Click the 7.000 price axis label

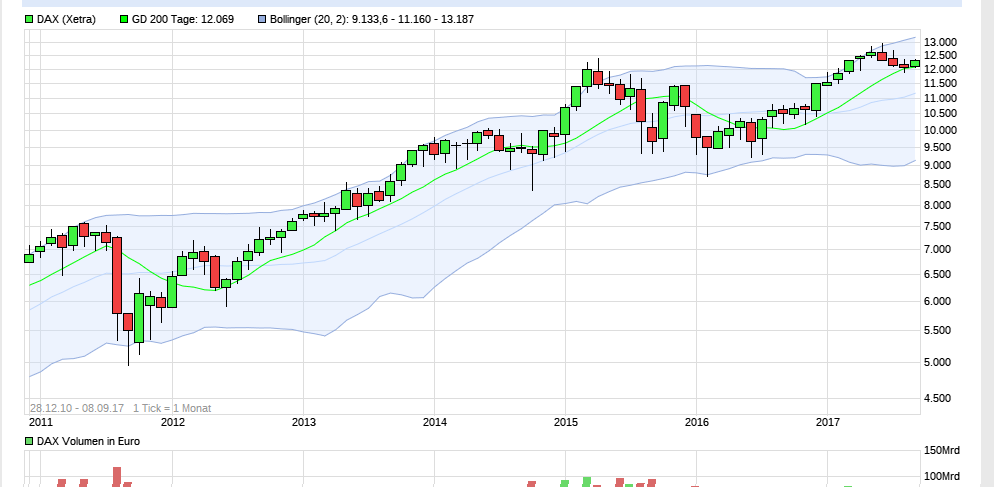tap(940, 250)
